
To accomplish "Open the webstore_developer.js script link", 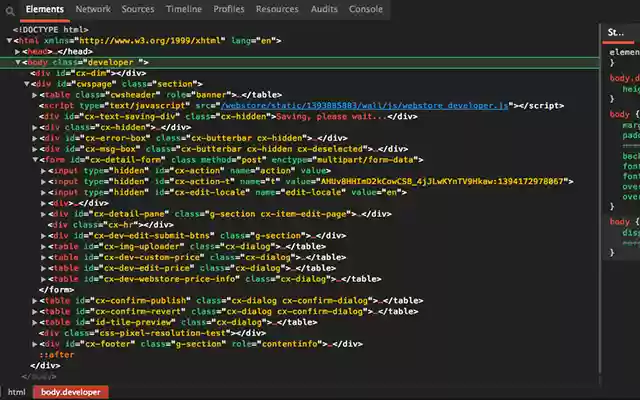I will pos(364,106).
